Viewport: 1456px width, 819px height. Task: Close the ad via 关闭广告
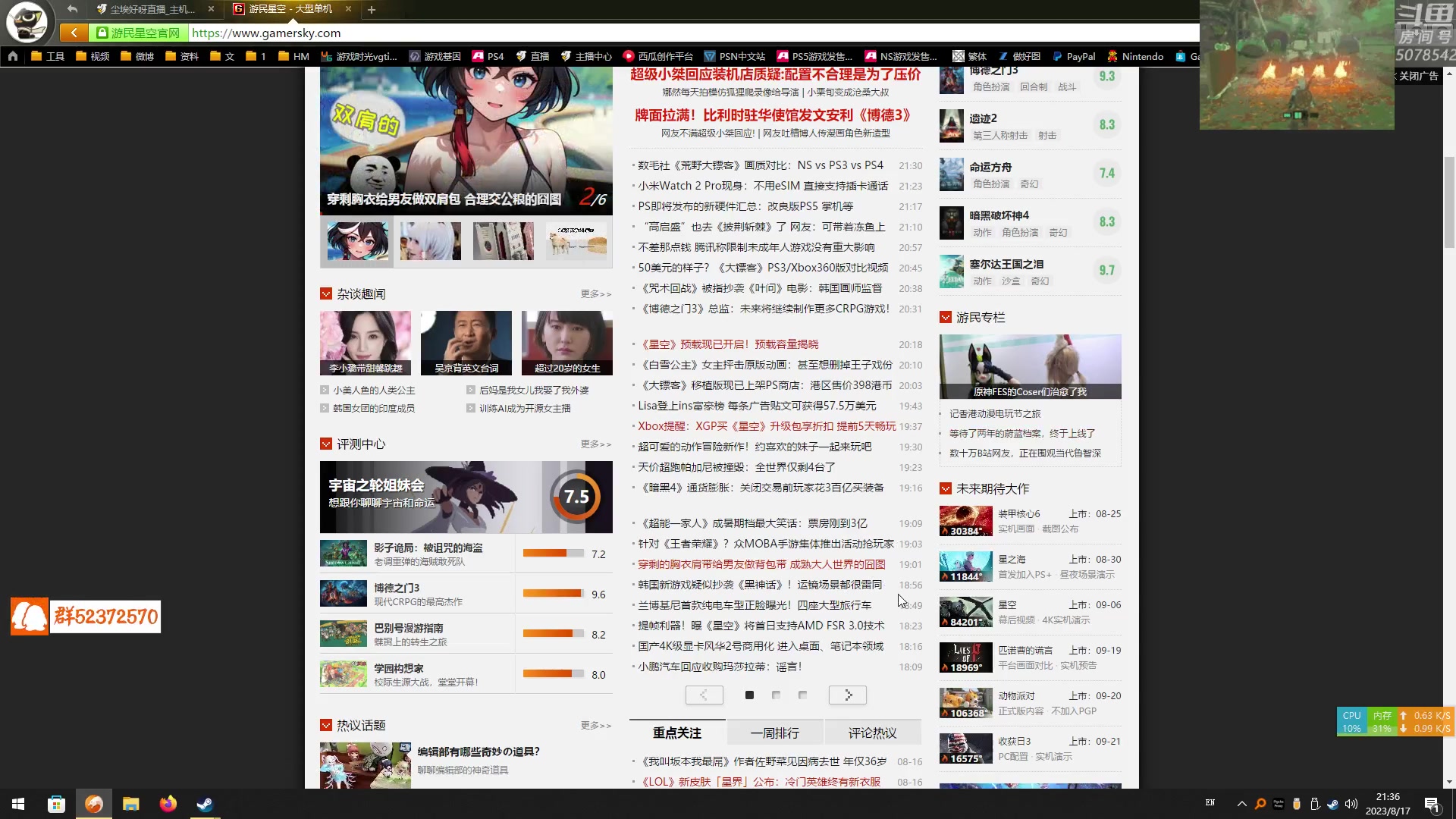(1417, 76)
